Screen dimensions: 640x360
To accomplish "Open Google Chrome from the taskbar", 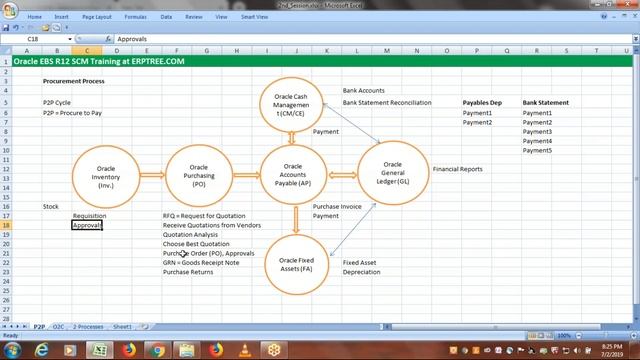I will coord(157,350).
